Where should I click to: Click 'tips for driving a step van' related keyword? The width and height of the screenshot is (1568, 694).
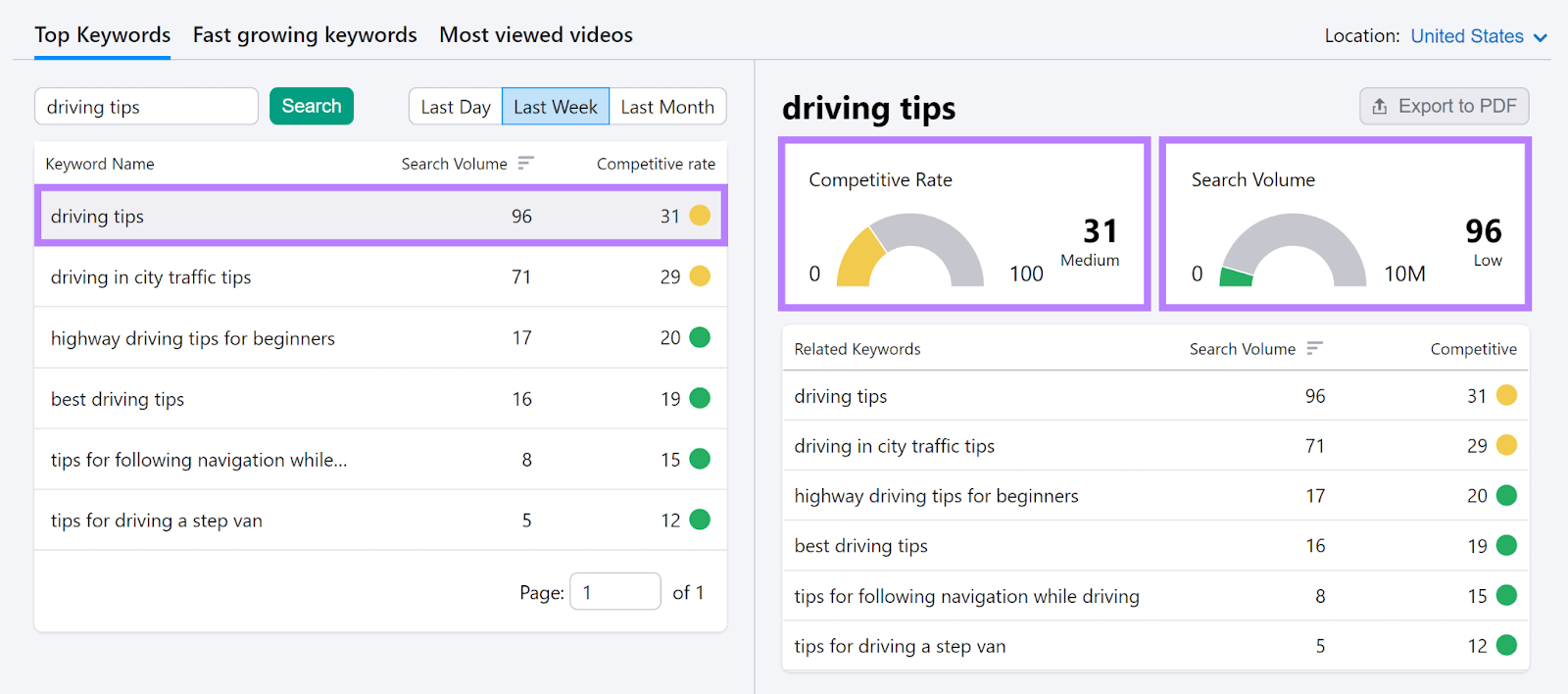[901, 646]
